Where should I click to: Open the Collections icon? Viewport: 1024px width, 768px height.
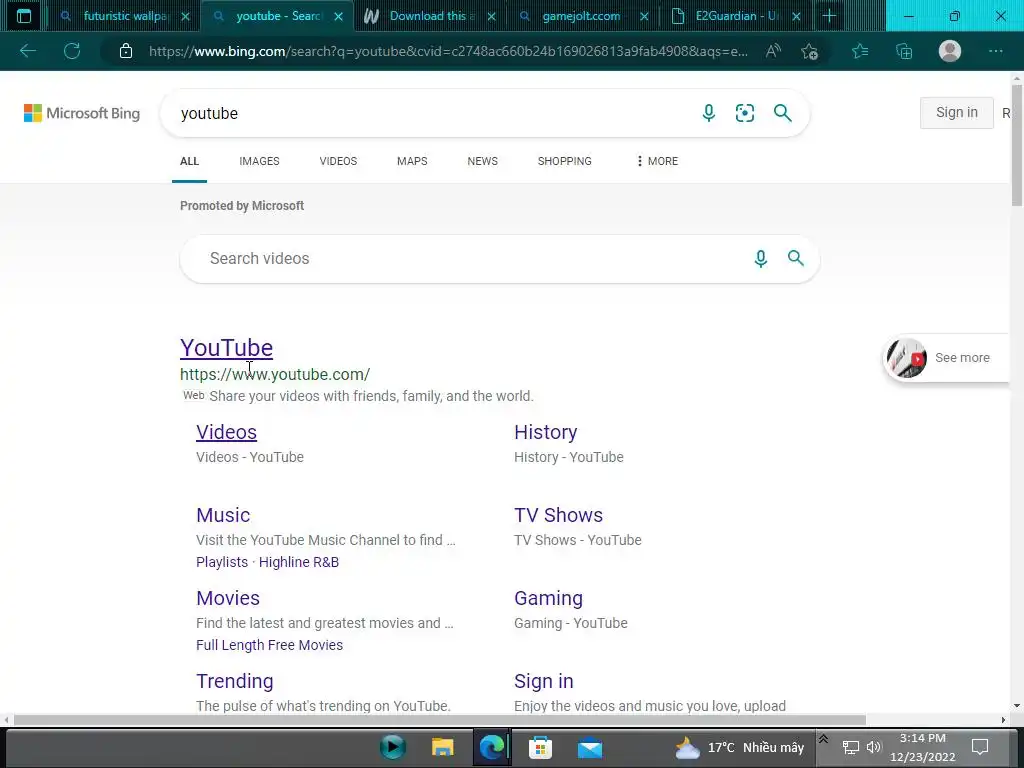(904, 51)
